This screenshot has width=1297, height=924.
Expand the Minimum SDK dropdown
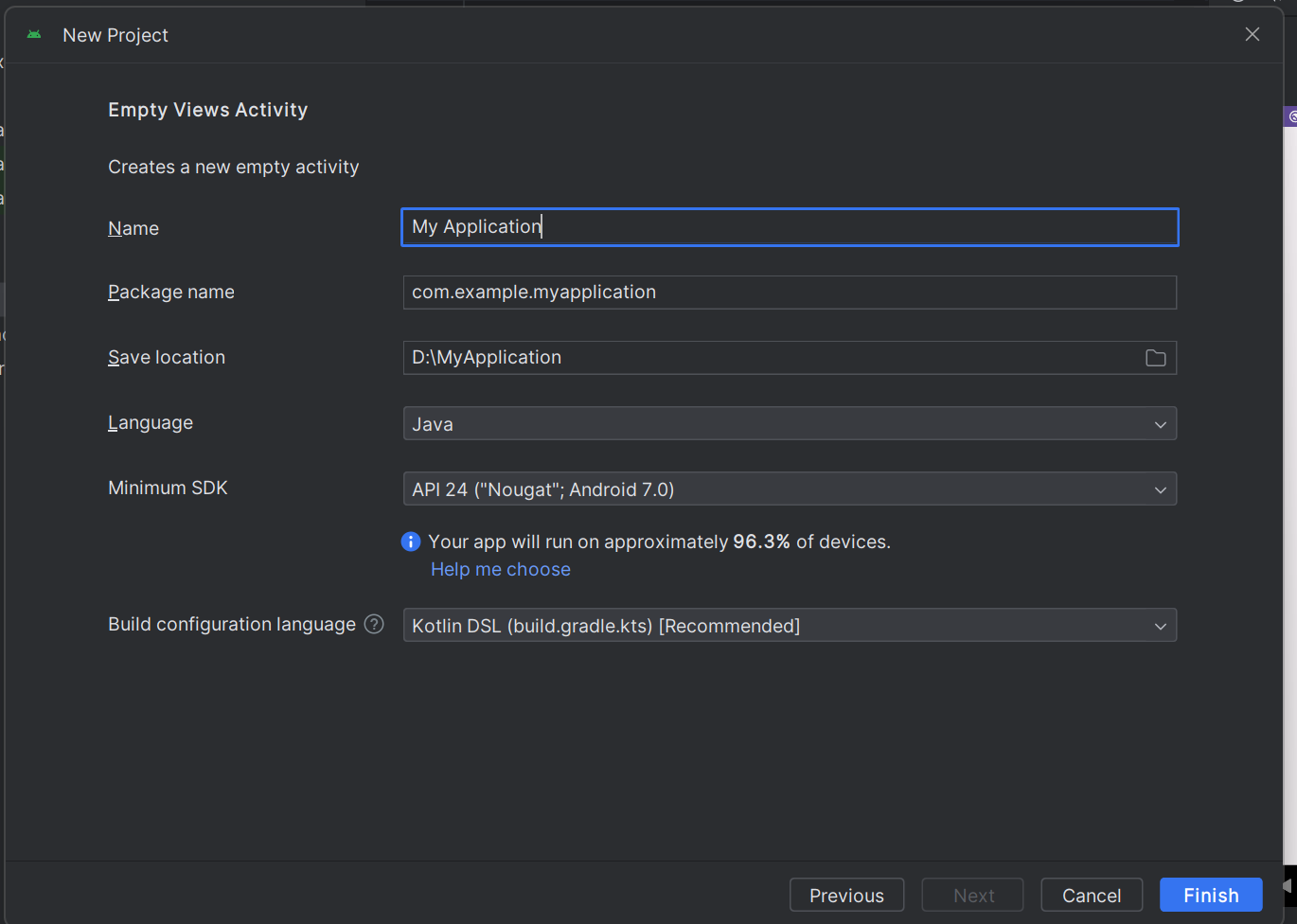pos(790,489)
